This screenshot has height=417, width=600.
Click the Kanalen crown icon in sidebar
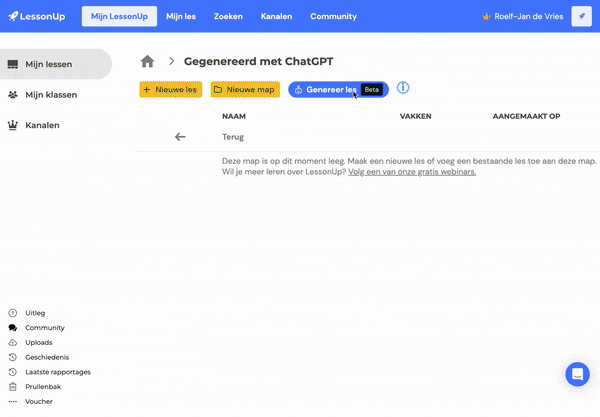tap(13, 125)
